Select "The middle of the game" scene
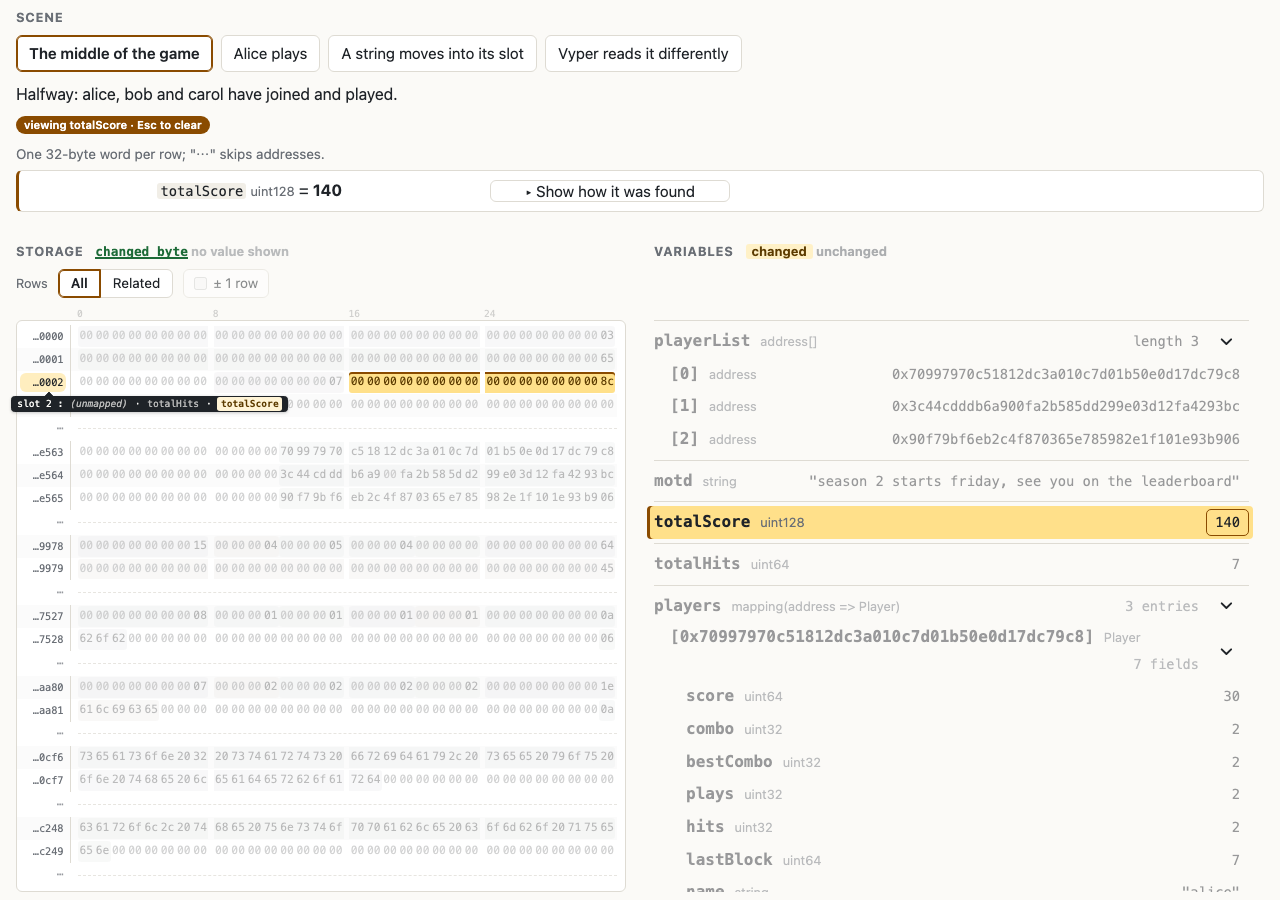This screenshot has height=900, width=1280. coord(114,54)
